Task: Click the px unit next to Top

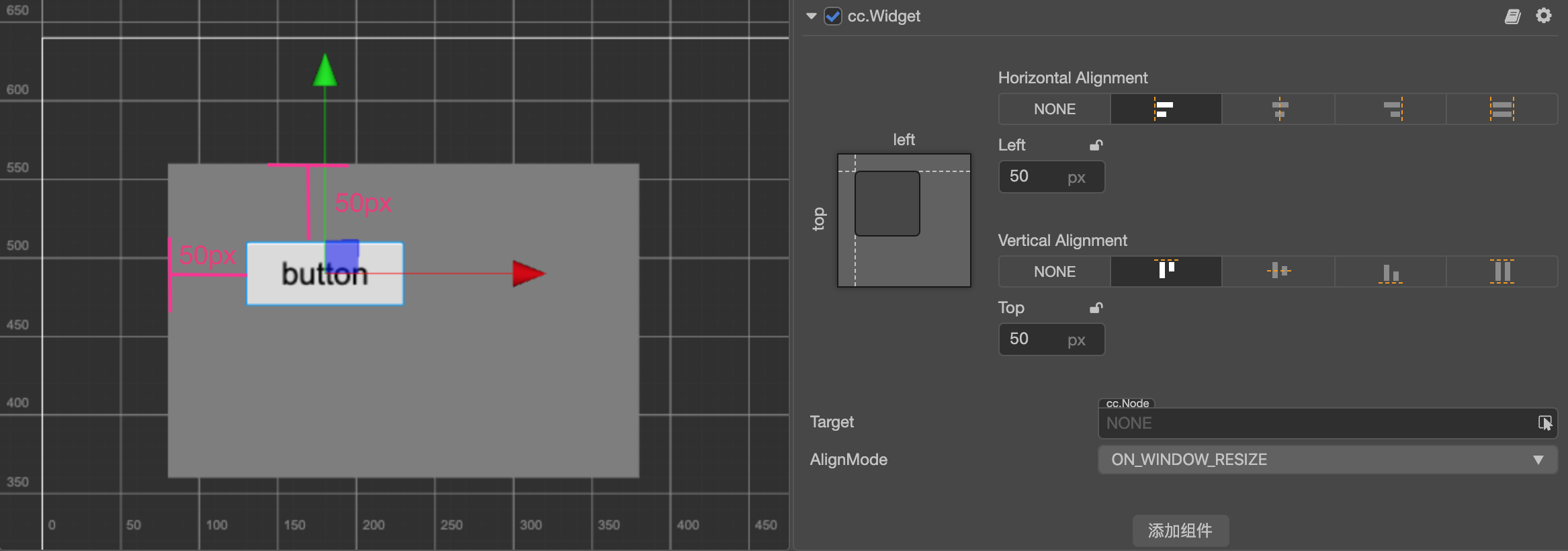Action: [1076, 340]
